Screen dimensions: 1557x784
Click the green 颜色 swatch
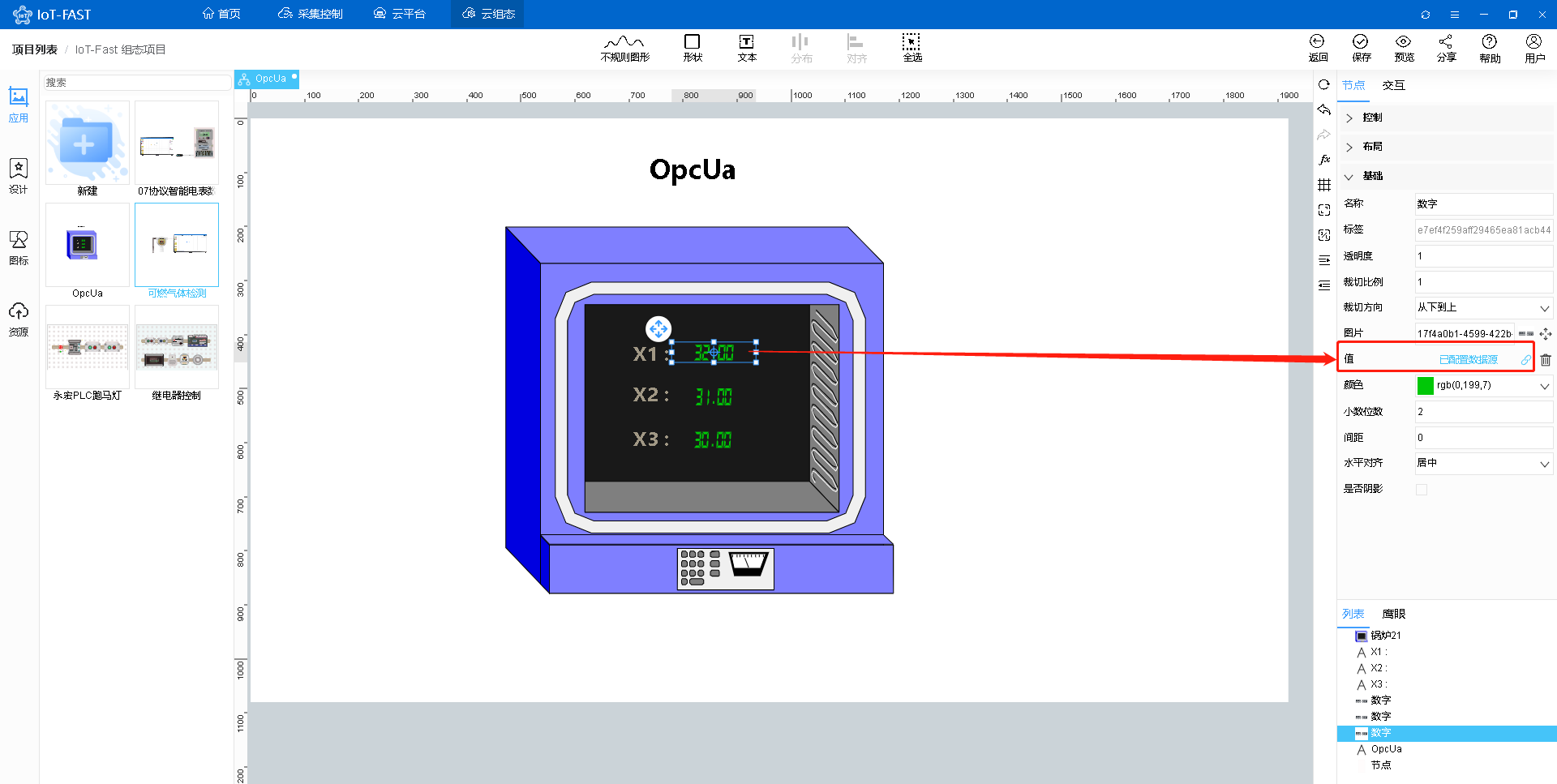[x=1425, y=386]
